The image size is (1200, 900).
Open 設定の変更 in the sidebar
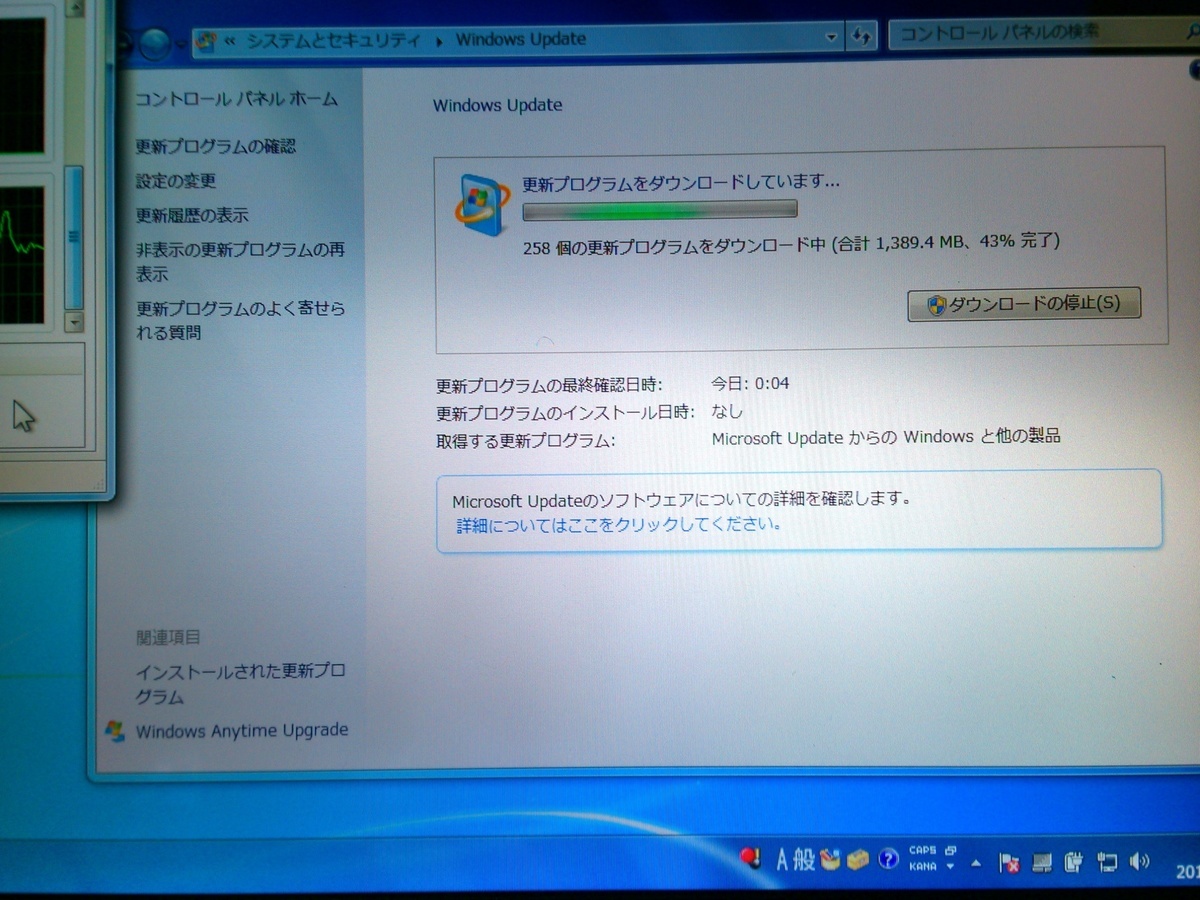[x=176, y=181]
